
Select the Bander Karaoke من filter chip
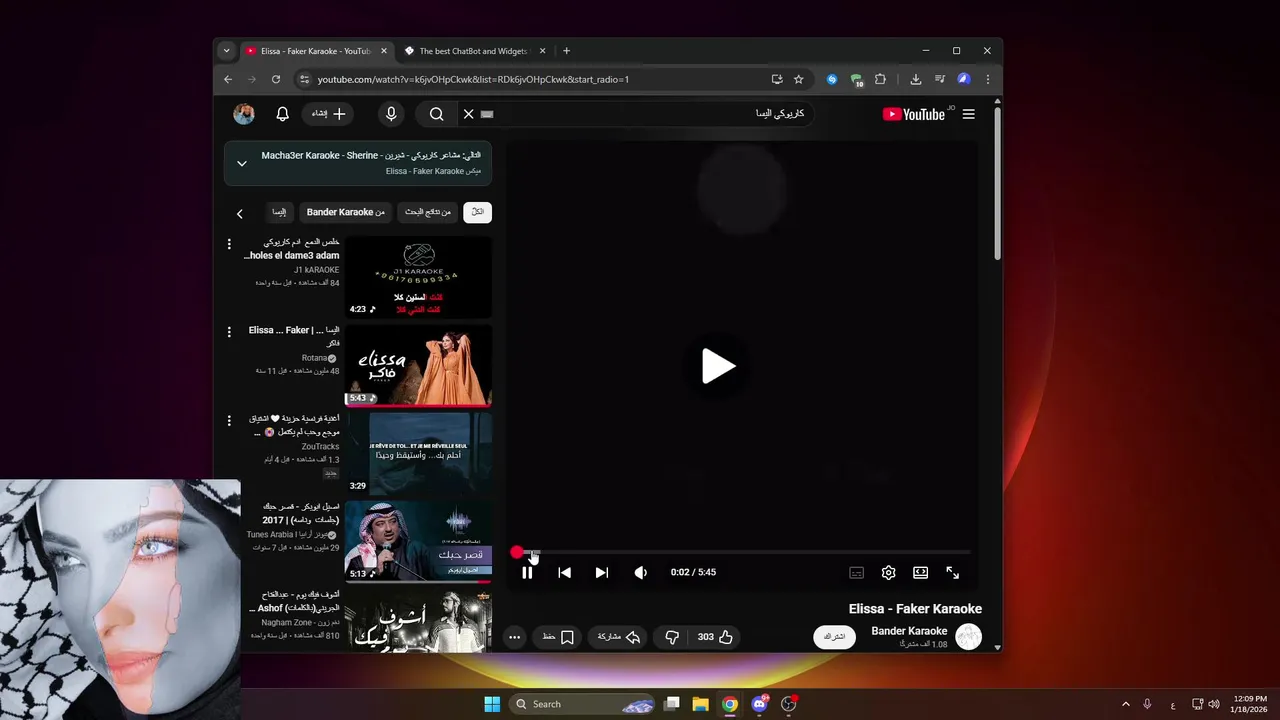(345, 212)
